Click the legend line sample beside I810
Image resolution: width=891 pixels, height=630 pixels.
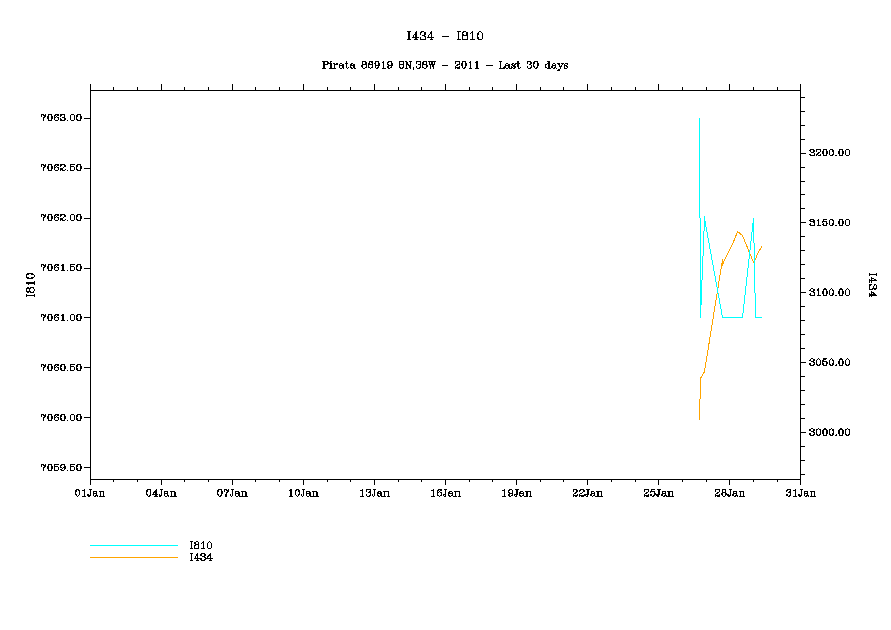pyautogui.click(x=133, y=546)
